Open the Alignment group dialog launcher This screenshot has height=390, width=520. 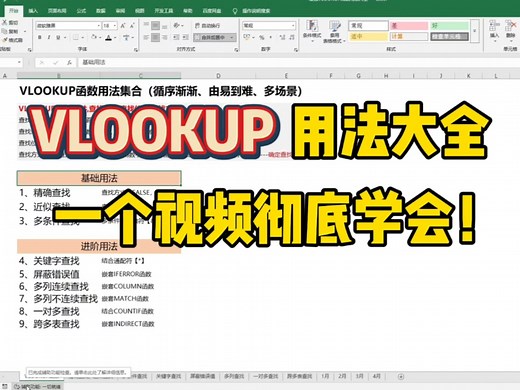point(236,50)
